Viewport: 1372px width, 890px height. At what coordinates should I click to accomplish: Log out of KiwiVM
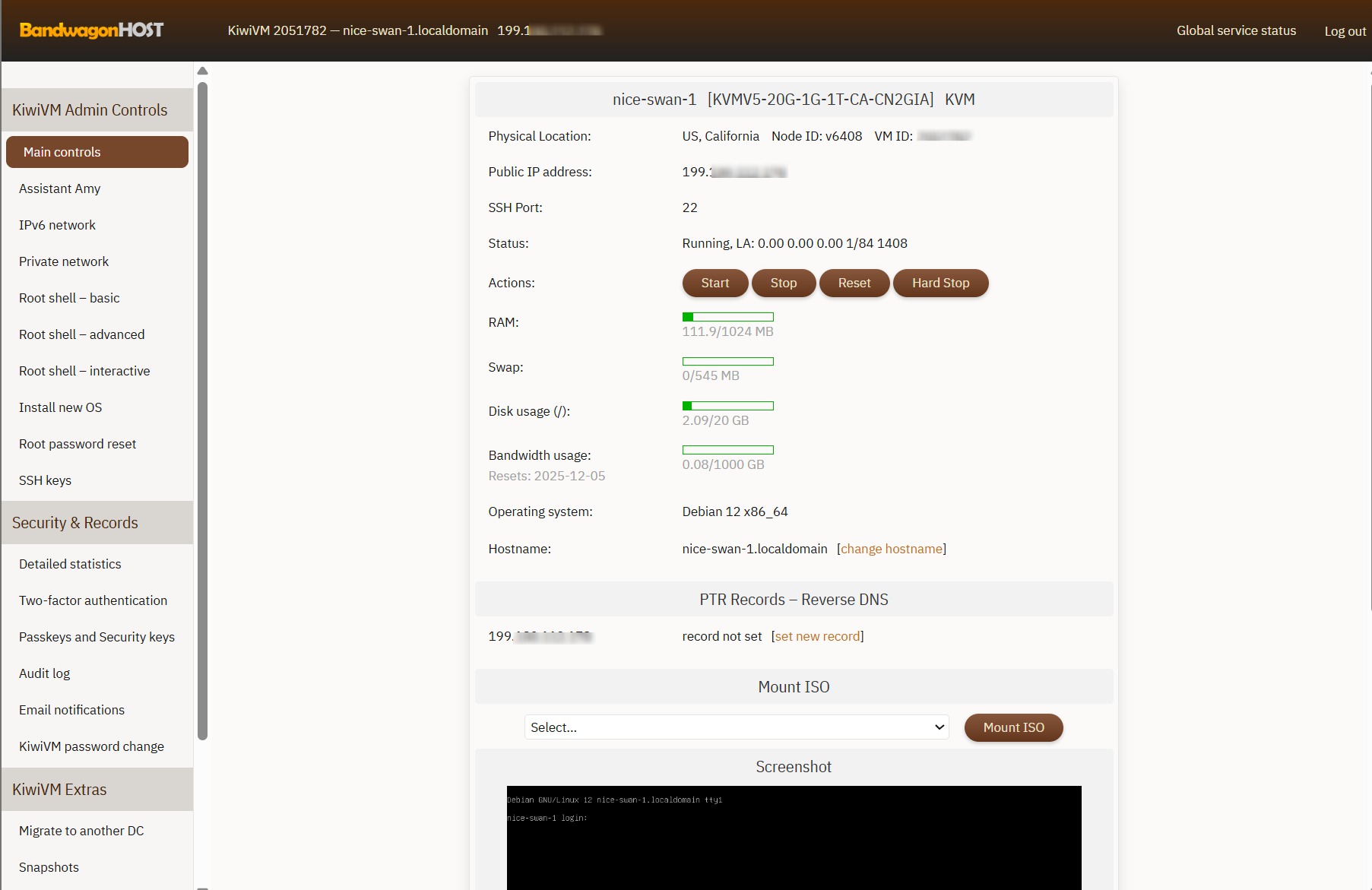click(x=1345, y=31)
